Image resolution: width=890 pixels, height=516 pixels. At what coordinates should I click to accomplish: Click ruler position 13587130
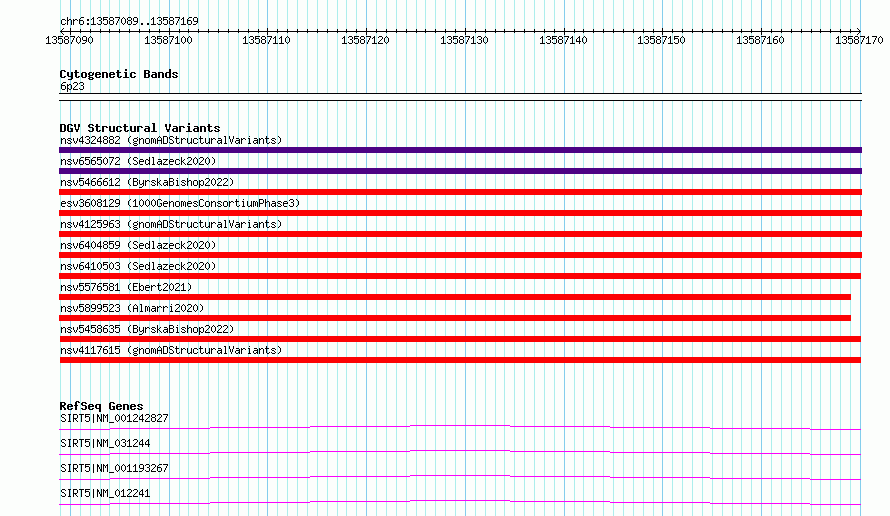pyautogui.click(x=464, y=40)
